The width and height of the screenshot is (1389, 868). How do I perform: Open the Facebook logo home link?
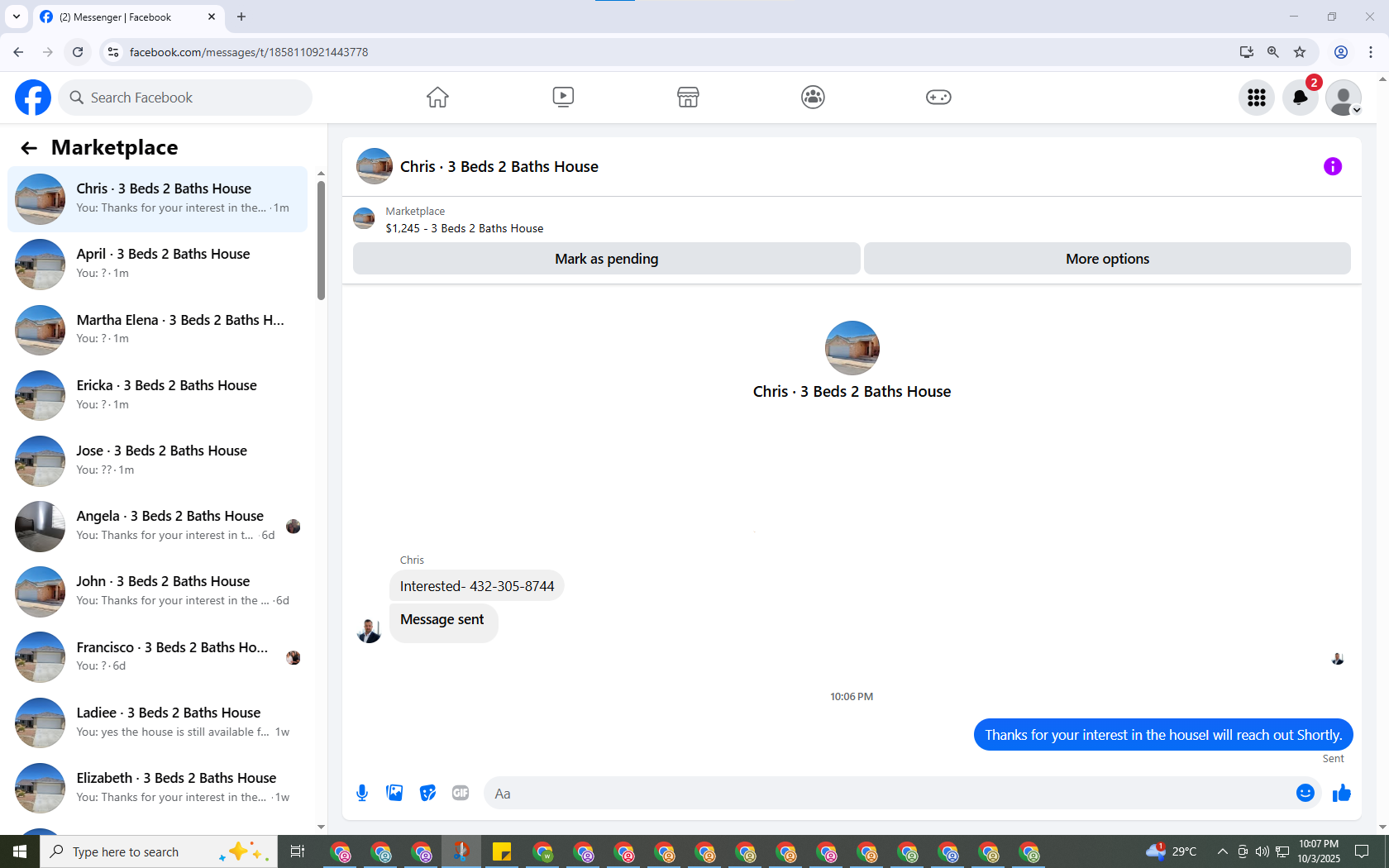click(33, 98)
